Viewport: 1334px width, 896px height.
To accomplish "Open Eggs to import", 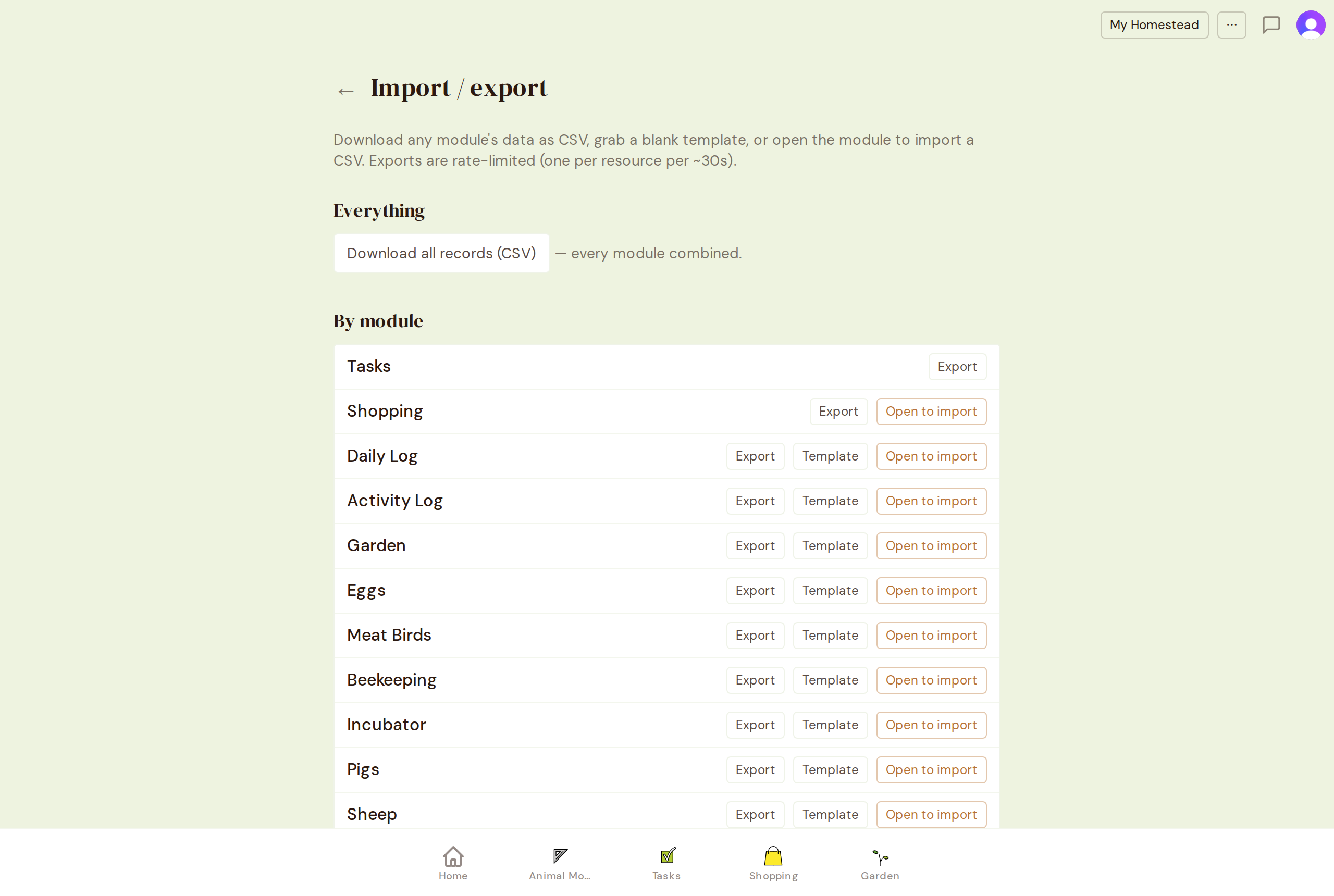I will [x=931, y=591].
